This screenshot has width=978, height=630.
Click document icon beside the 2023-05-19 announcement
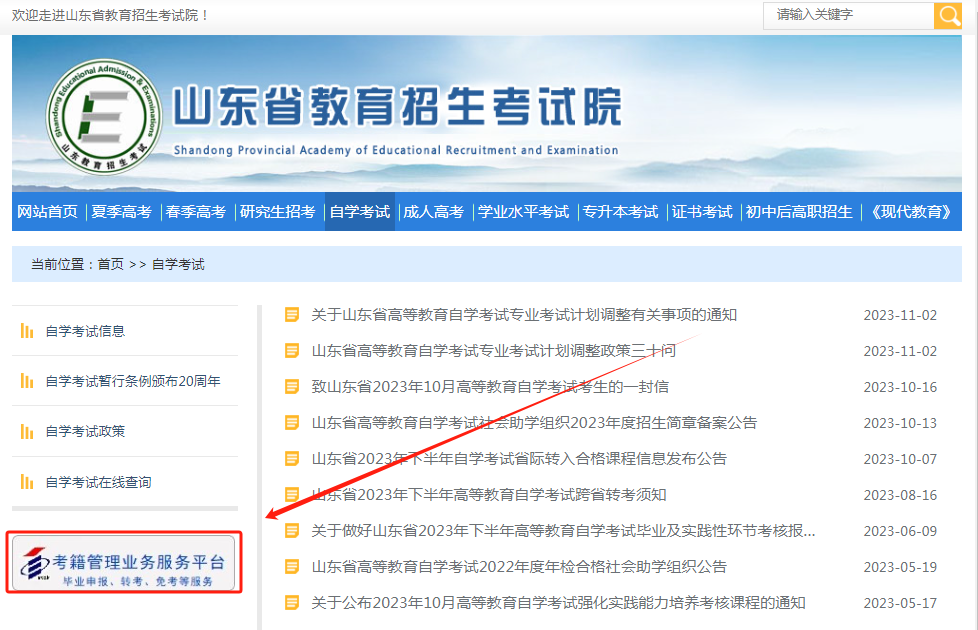292,567
